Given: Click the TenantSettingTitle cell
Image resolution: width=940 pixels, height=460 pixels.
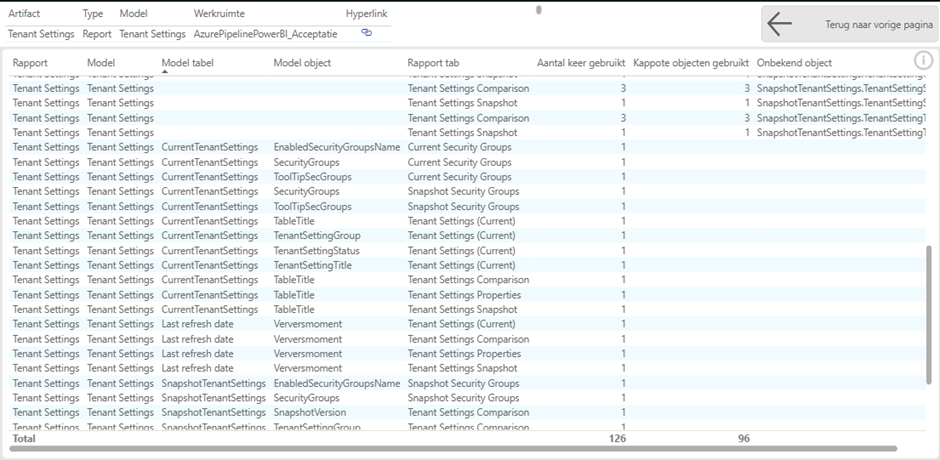Looking at the screenshot, I should (312, 265).
